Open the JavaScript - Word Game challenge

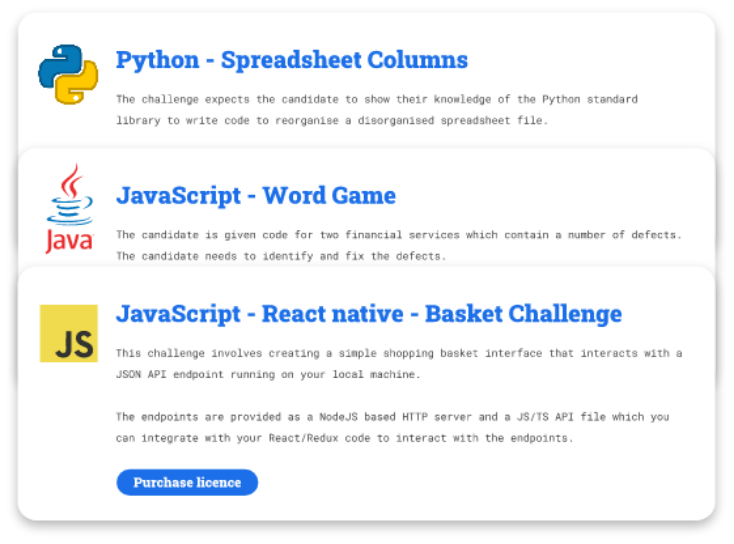[256, 195]
